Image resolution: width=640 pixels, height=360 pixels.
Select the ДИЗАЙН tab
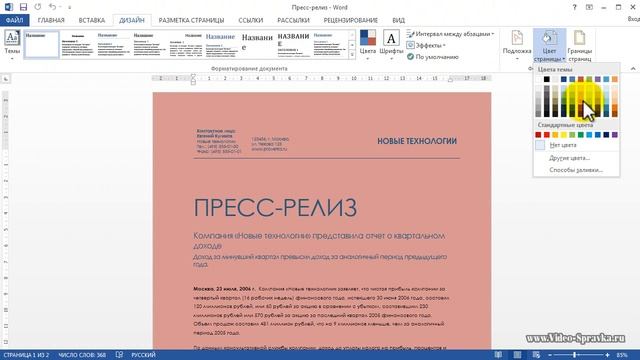[132, 20]
